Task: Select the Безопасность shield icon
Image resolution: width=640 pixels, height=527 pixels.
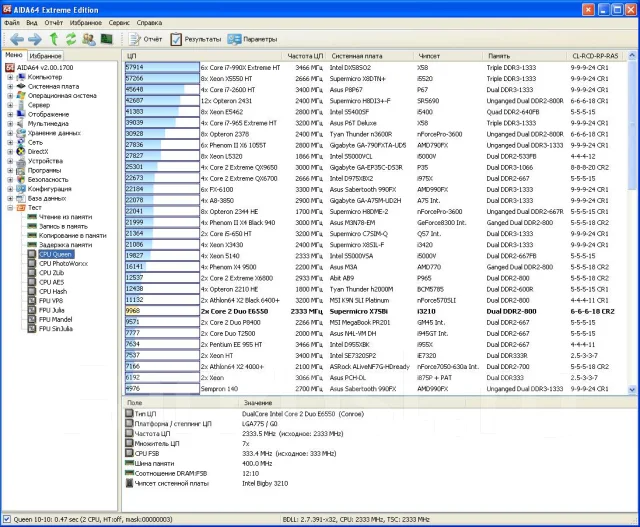Action: point(21,179)
